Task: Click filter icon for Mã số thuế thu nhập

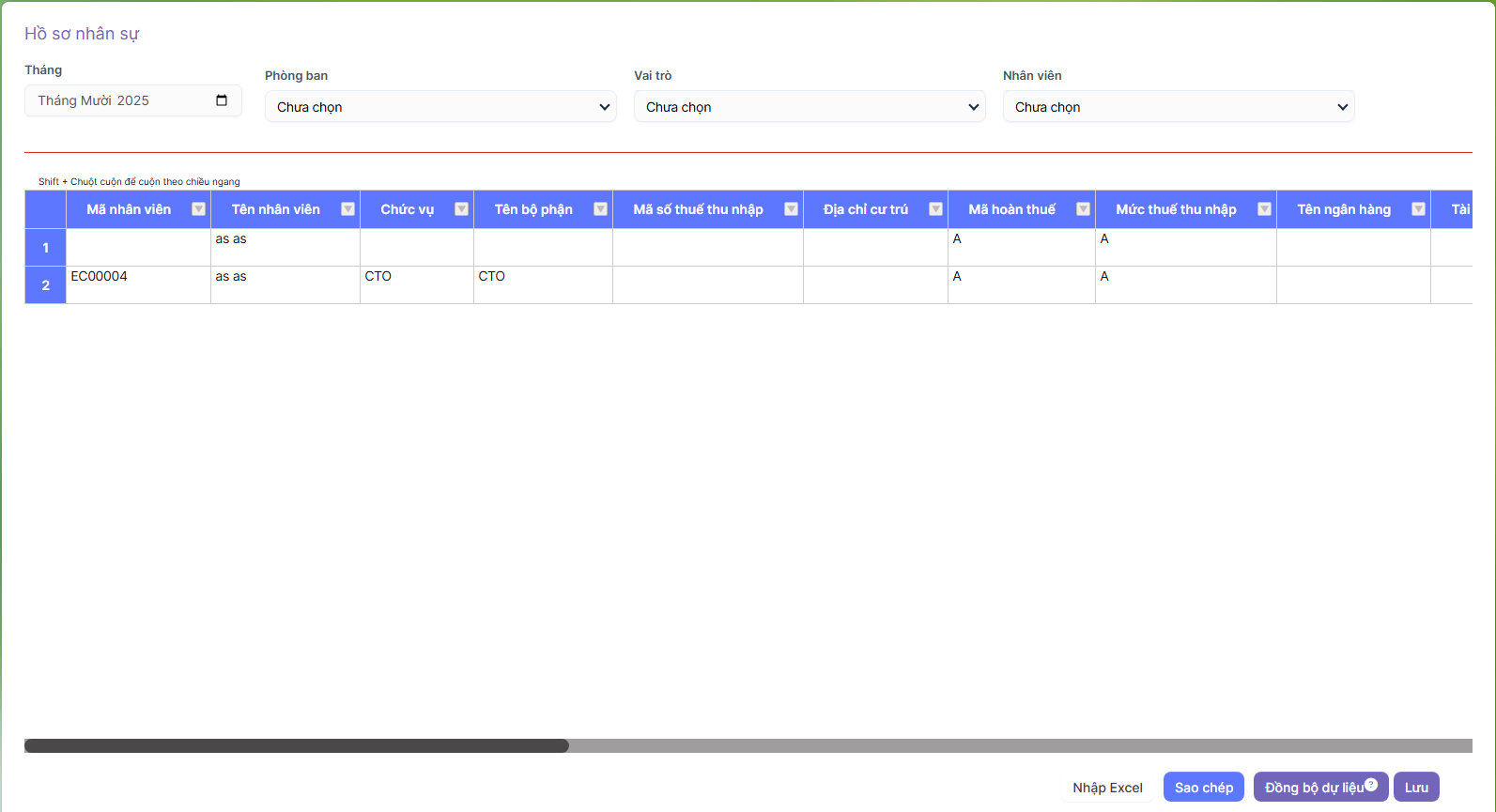Action: click(x=791, y=209)
